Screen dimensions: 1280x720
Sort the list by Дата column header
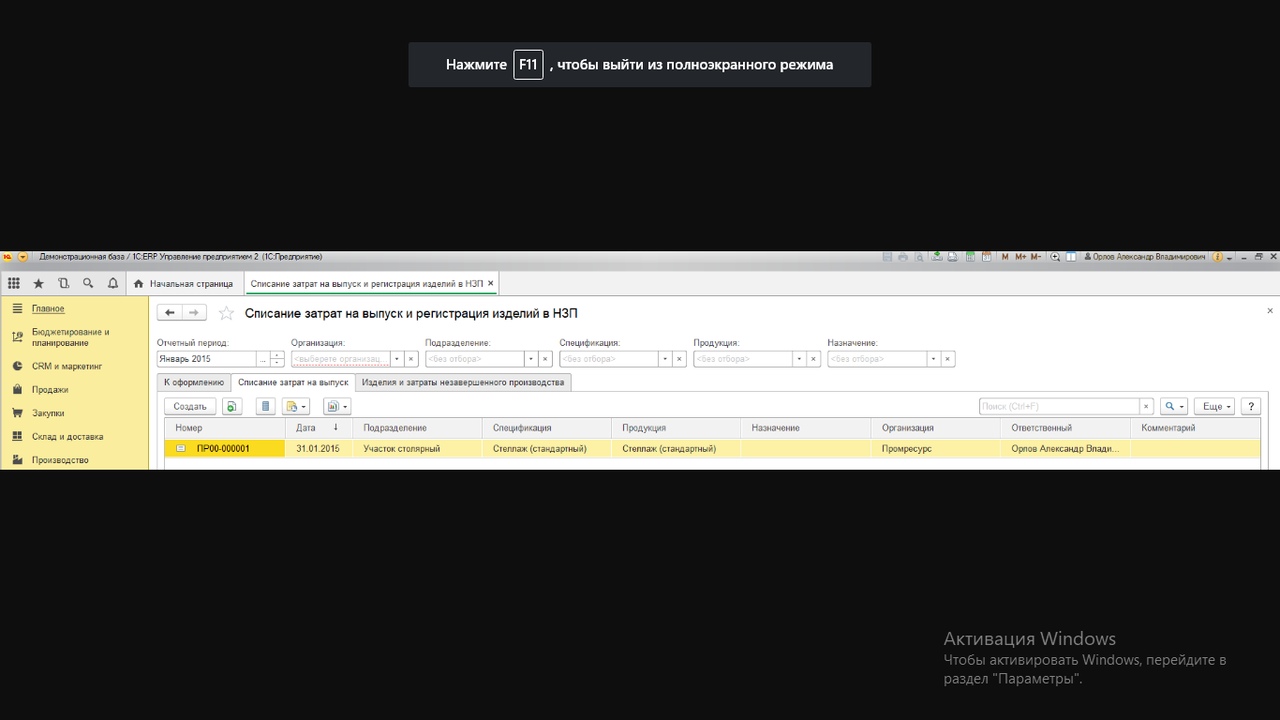coord(306,428)
